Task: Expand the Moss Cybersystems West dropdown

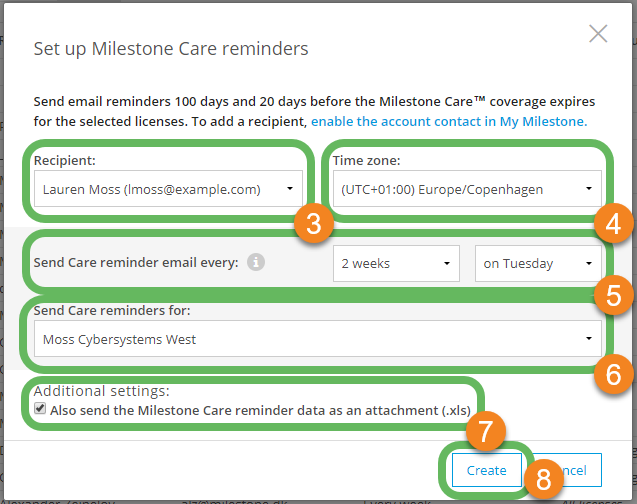Action: click(x=318, y=339)
